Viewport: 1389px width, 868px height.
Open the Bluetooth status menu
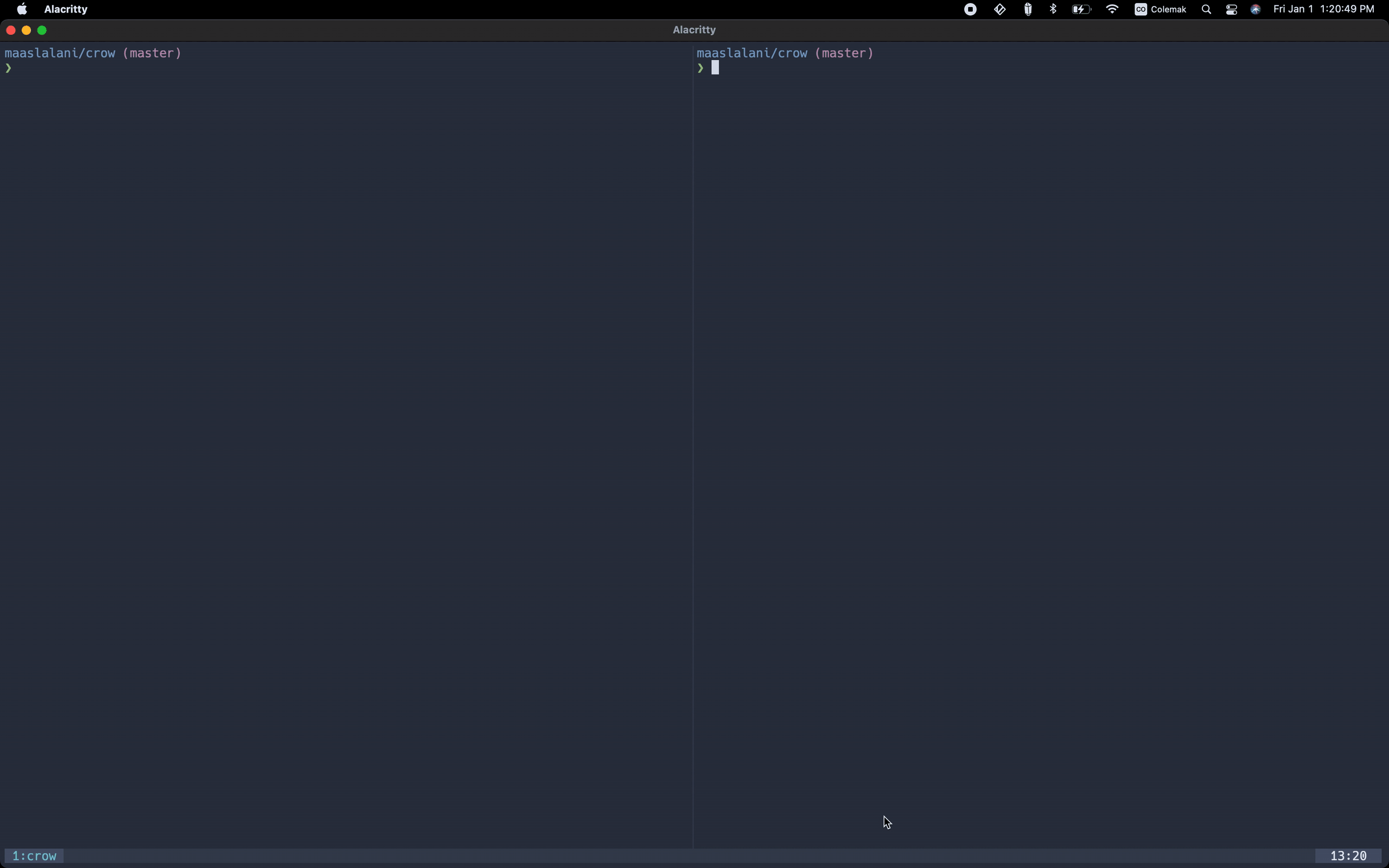tap(1053, 9)
